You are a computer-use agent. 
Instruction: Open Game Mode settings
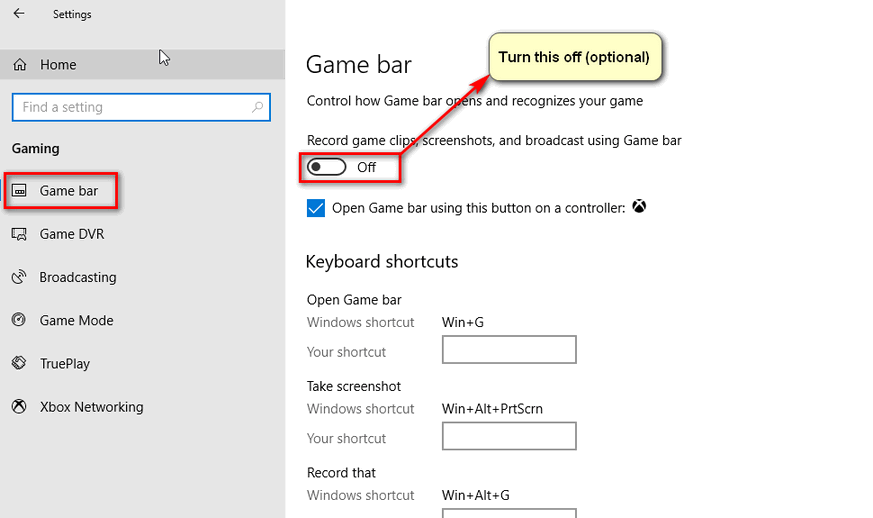(143, 320)
